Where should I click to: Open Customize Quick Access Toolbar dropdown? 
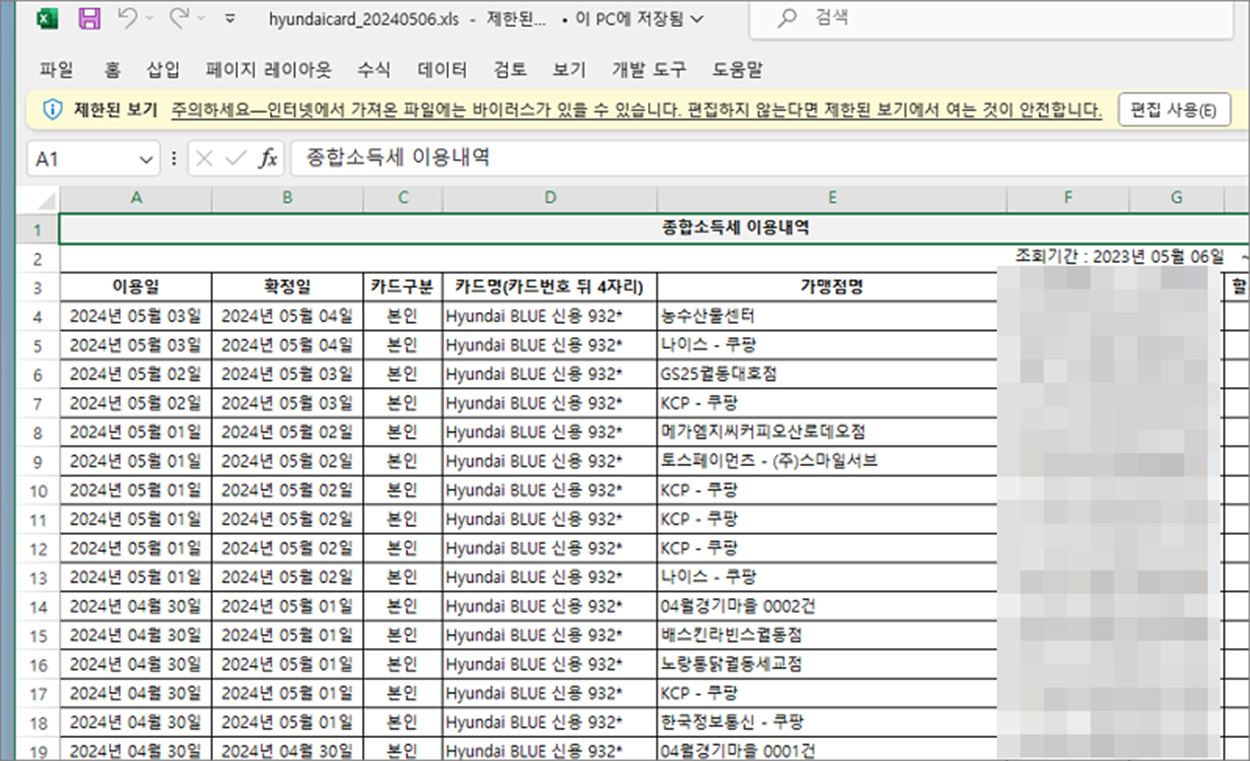[231, 19]
